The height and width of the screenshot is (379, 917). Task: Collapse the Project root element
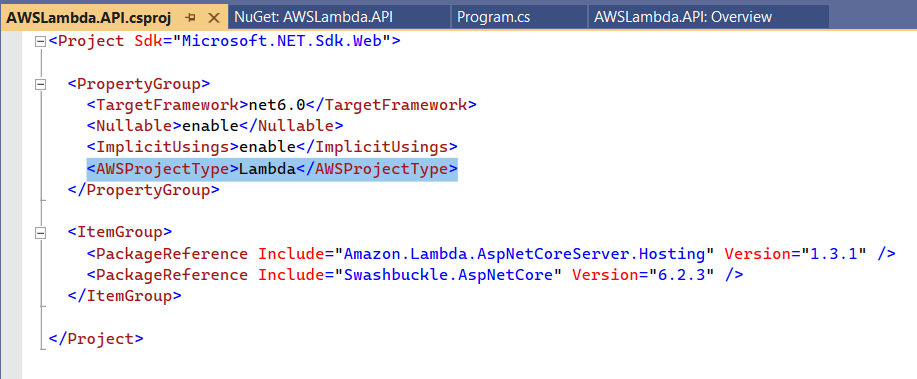tap(40, 42)
